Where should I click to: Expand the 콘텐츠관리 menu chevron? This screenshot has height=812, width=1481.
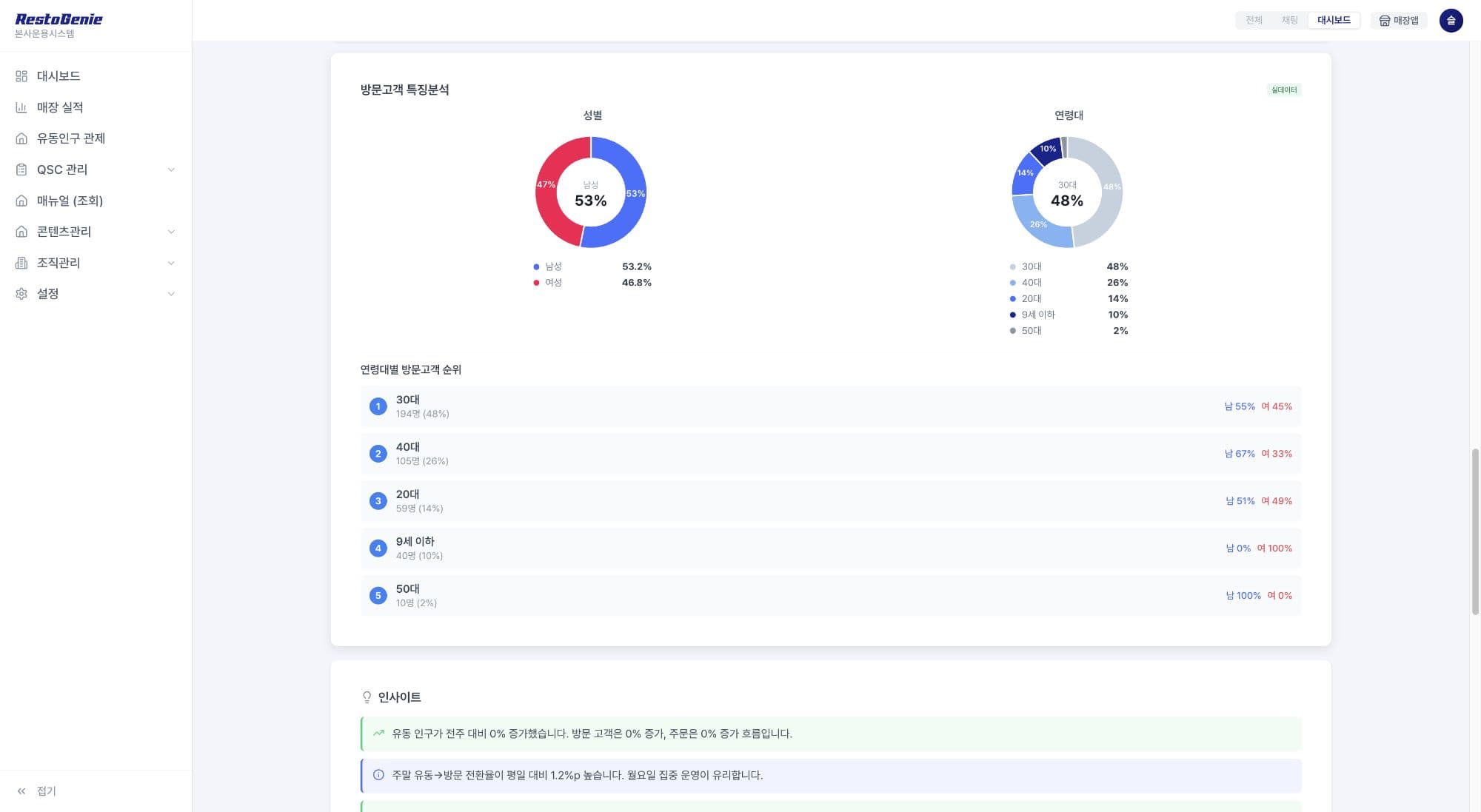(x=171, y=232)
